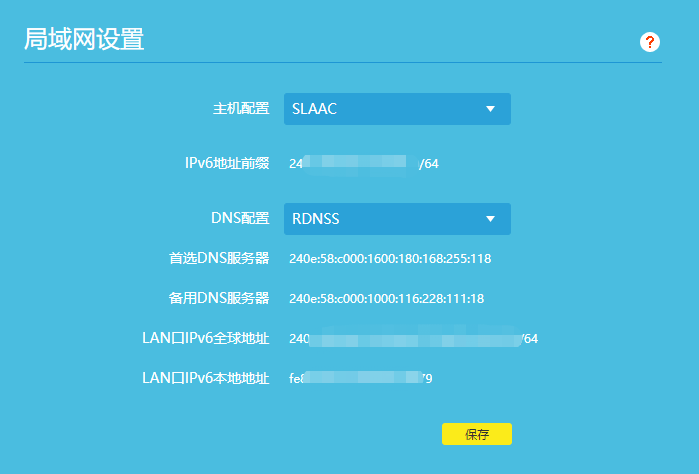
Task: Click the LAN口IPv6全球地址 label
Action: pos(206,338)
